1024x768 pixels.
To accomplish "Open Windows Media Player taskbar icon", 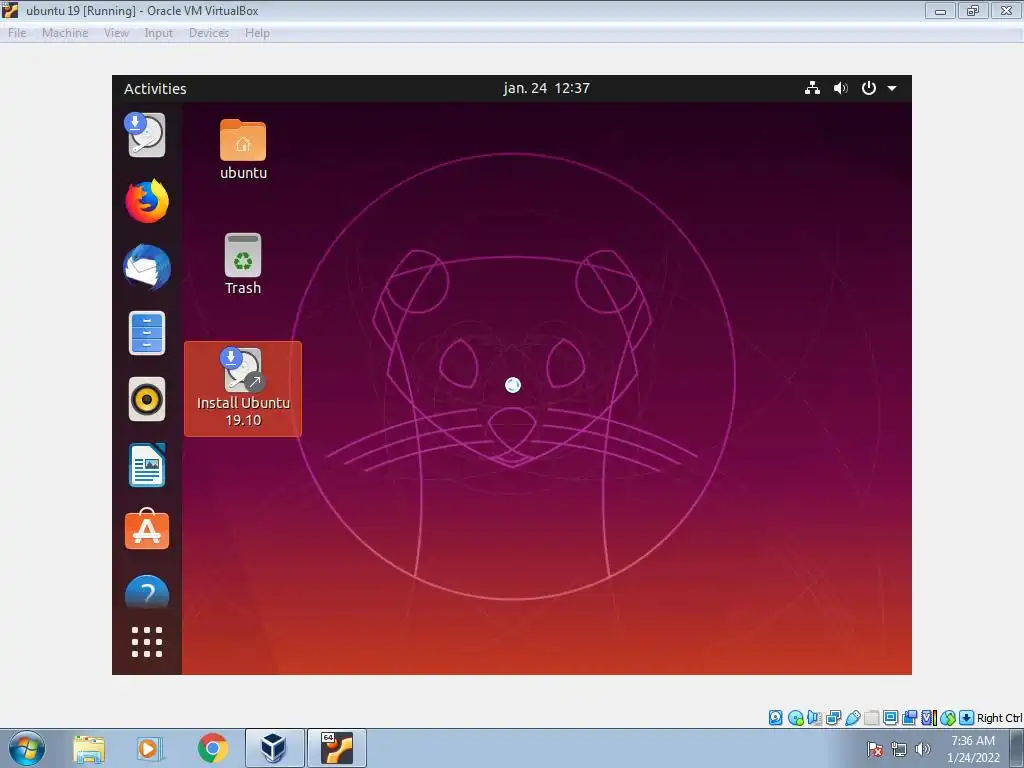I will coord(150,748).
